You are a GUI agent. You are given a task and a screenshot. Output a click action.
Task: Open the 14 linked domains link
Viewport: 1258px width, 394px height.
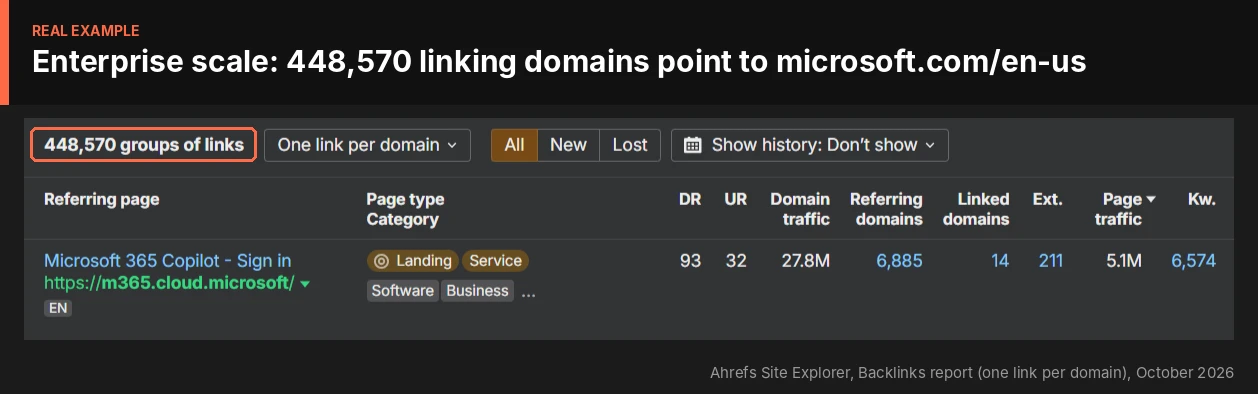pos(1000,261)
